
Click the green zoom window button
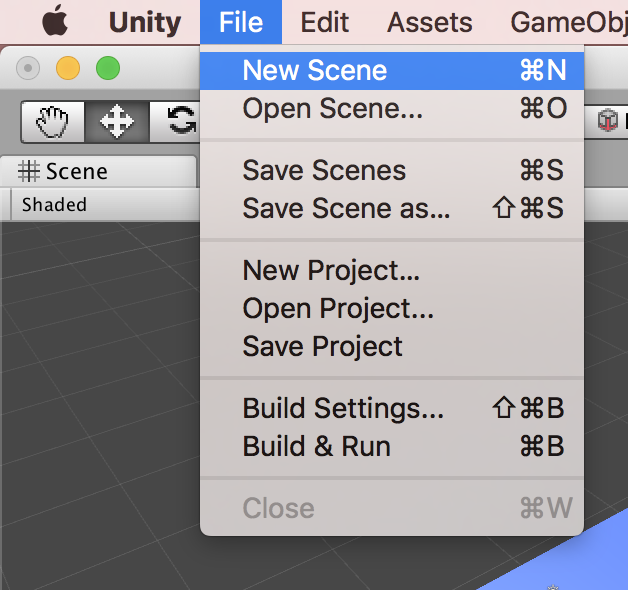coord(108,68)
